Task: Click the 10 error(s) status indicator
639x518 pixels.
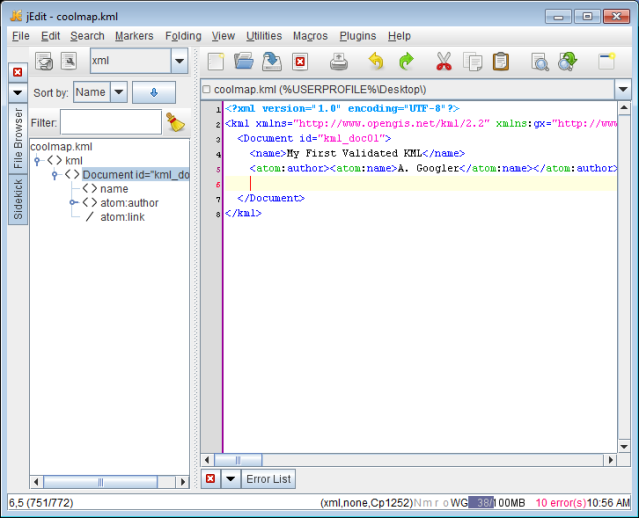Action: coord(560,503)
